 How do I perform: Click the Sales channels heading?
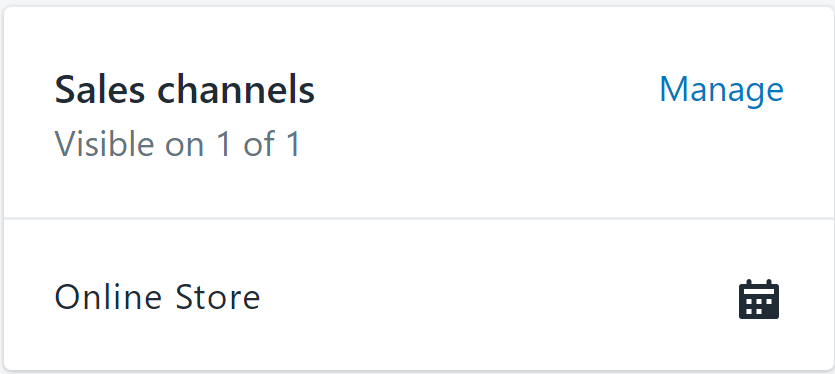click(184, 90)
